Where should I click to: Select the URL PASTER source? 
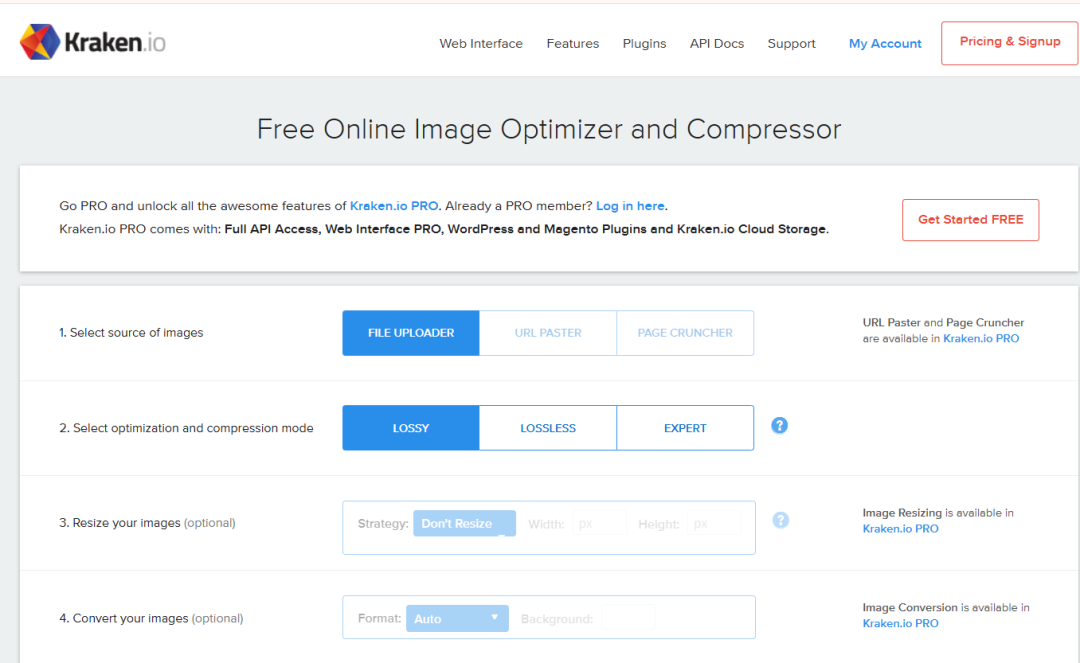(548, 333)
